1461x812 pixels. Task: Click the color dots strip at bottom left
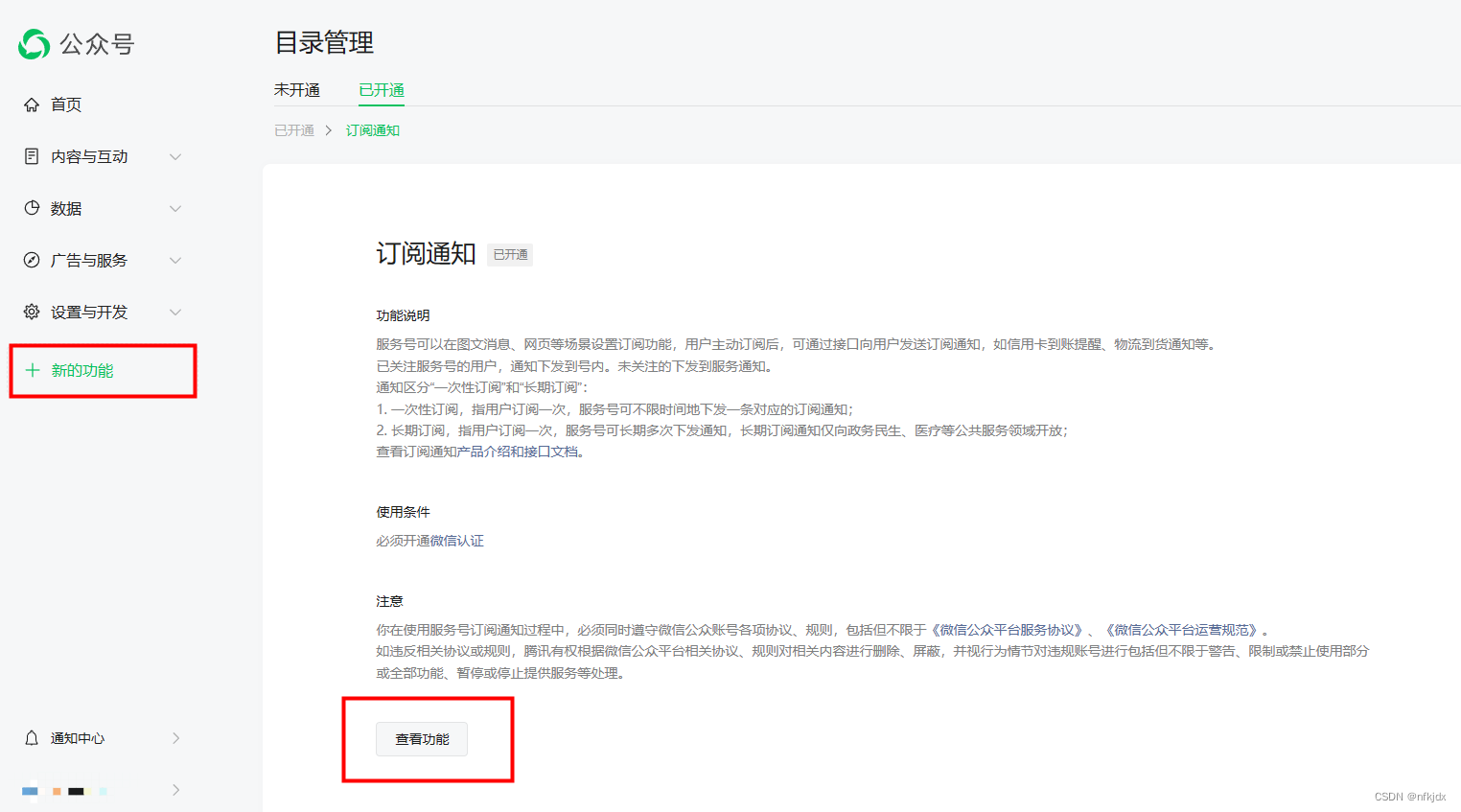(62, 790)
